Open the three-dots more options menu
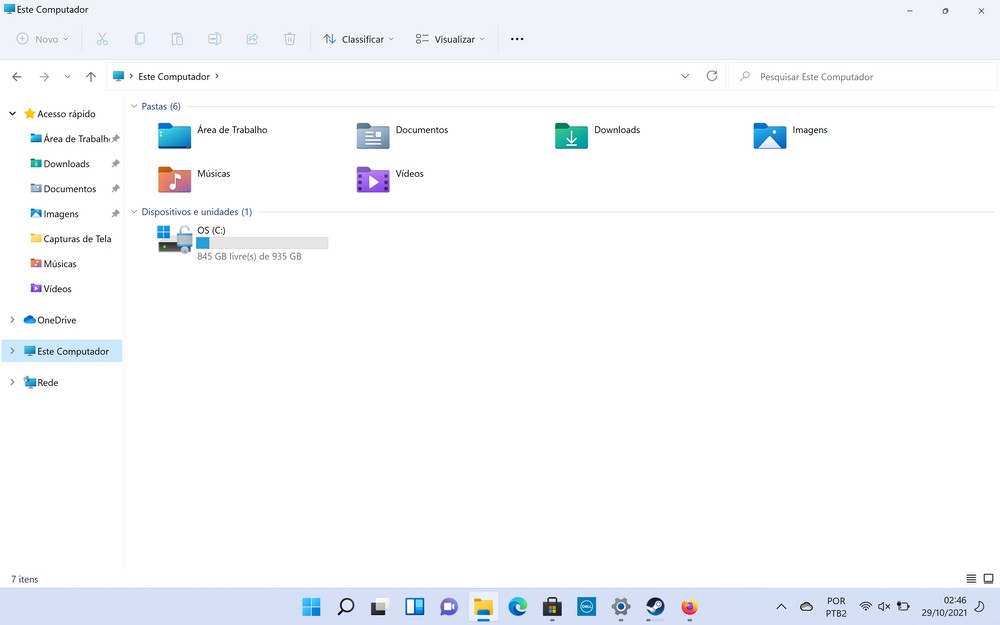Image resolution: width=1000 pixels, height=625 pixels. tap(517, 39)
